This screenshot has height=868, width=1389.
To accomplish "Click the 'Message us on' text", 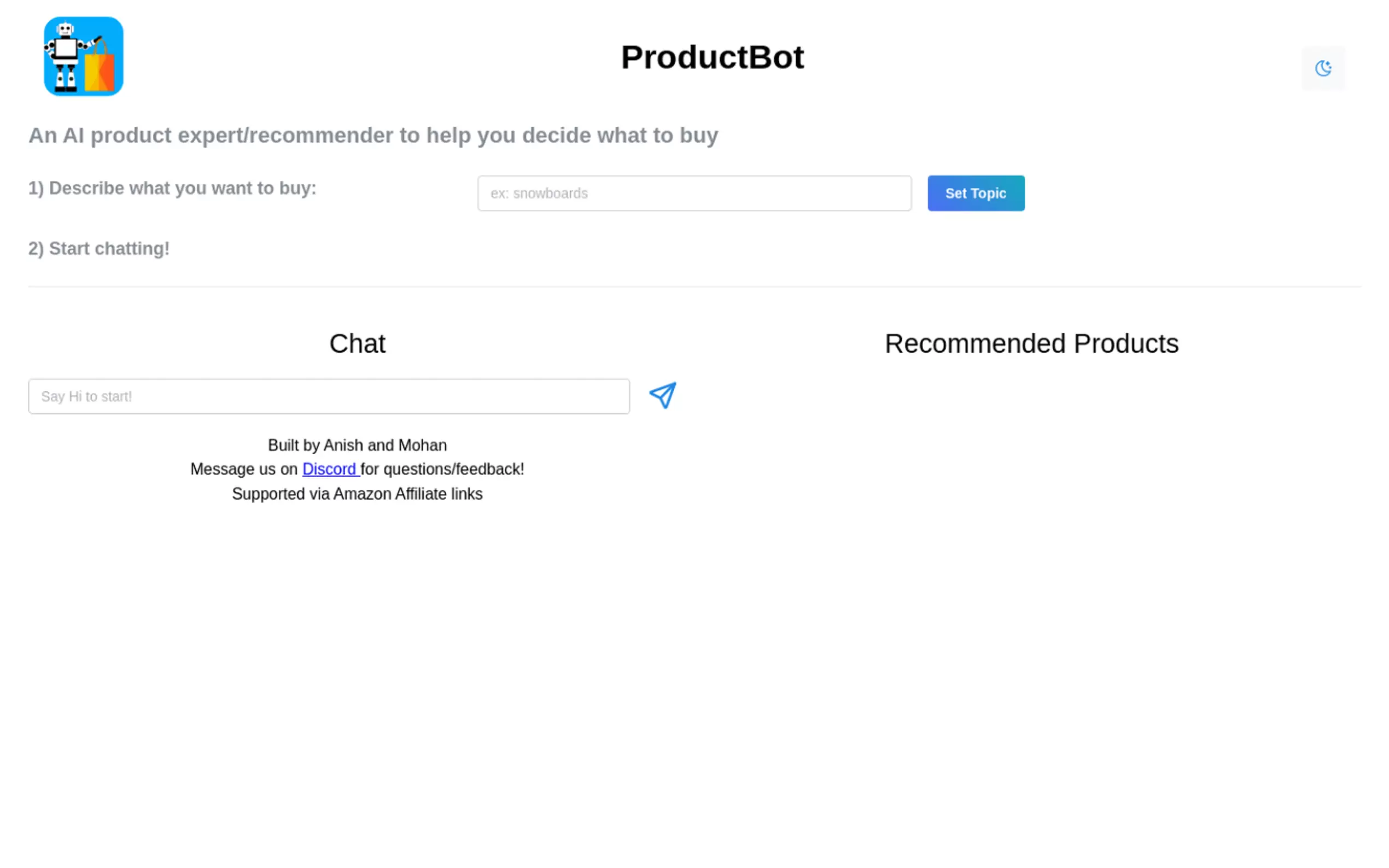I will coord(243,469).
